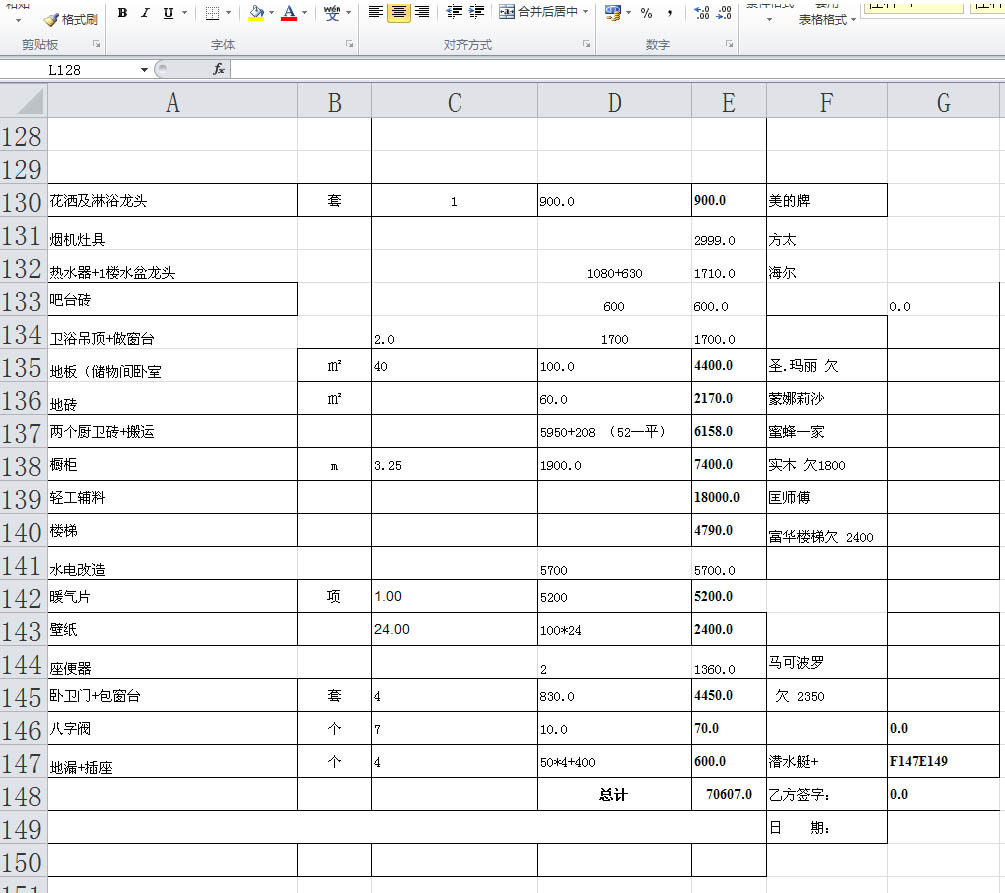Select center alignment
The image size is (1005, 893).
[398, 13]
